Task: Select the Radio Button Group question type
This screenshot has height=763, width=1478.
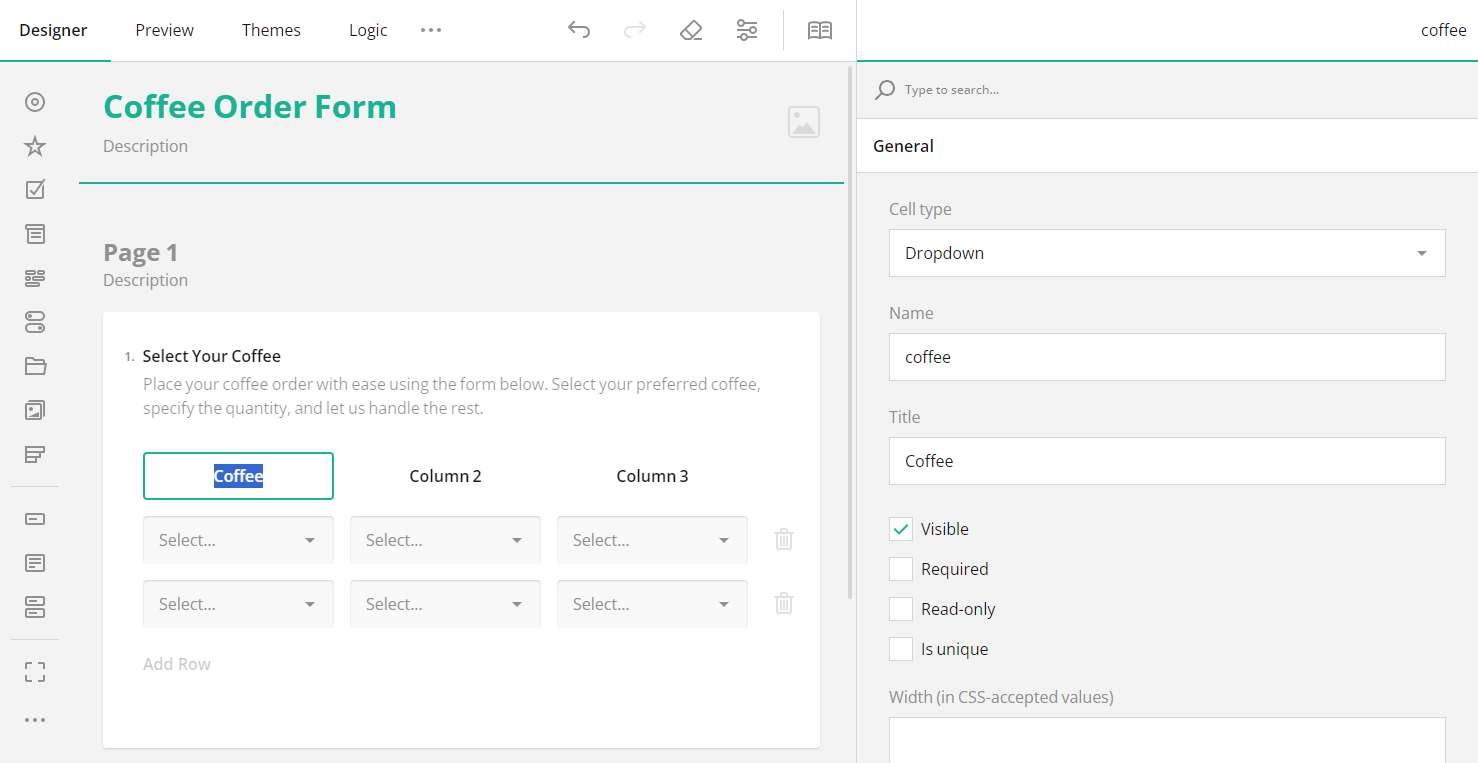Action: (34, 102)
